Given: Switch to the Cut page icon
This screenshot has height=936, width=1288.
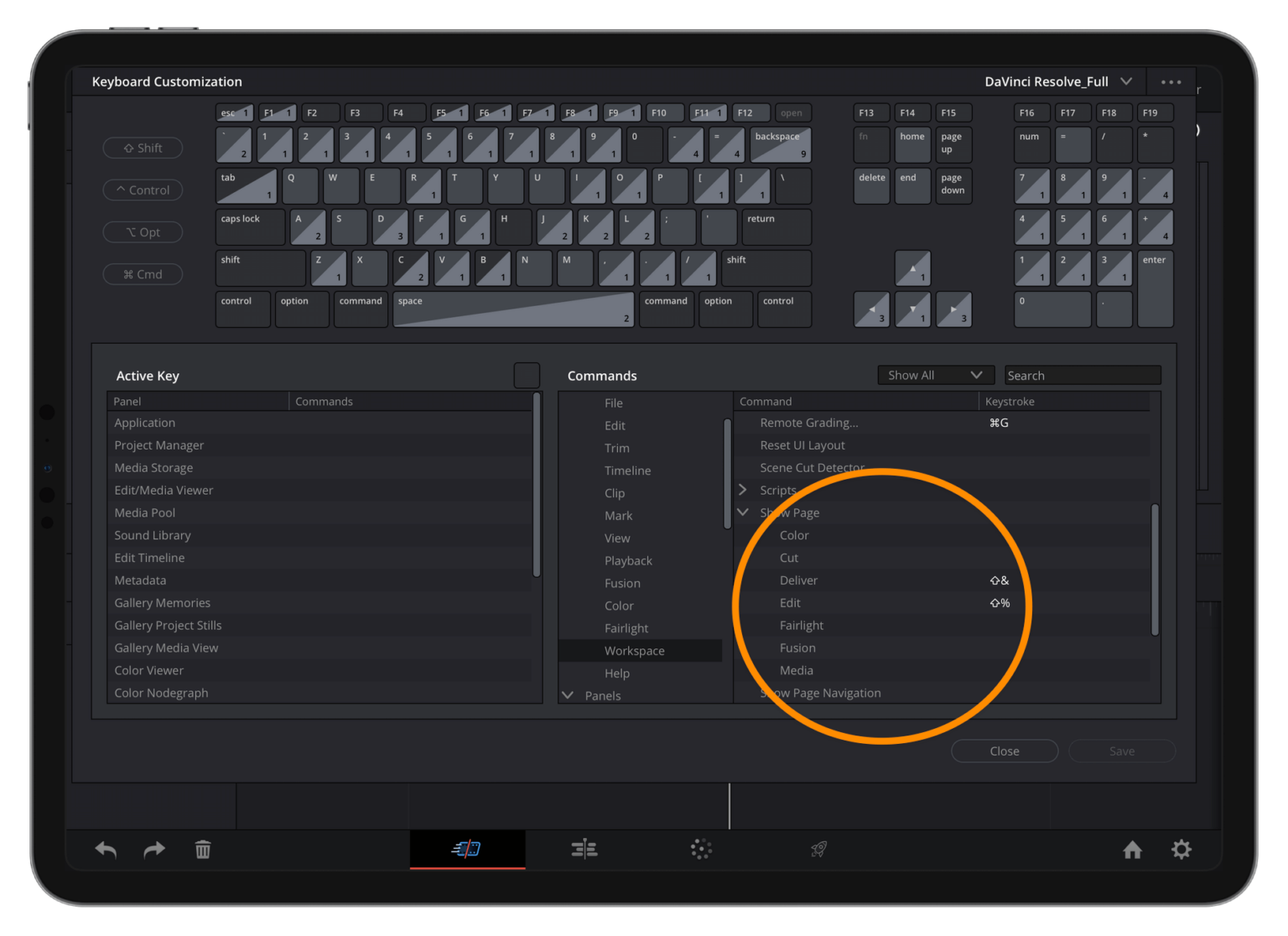Looking at the screenshot, I should [x=467, y=849].
